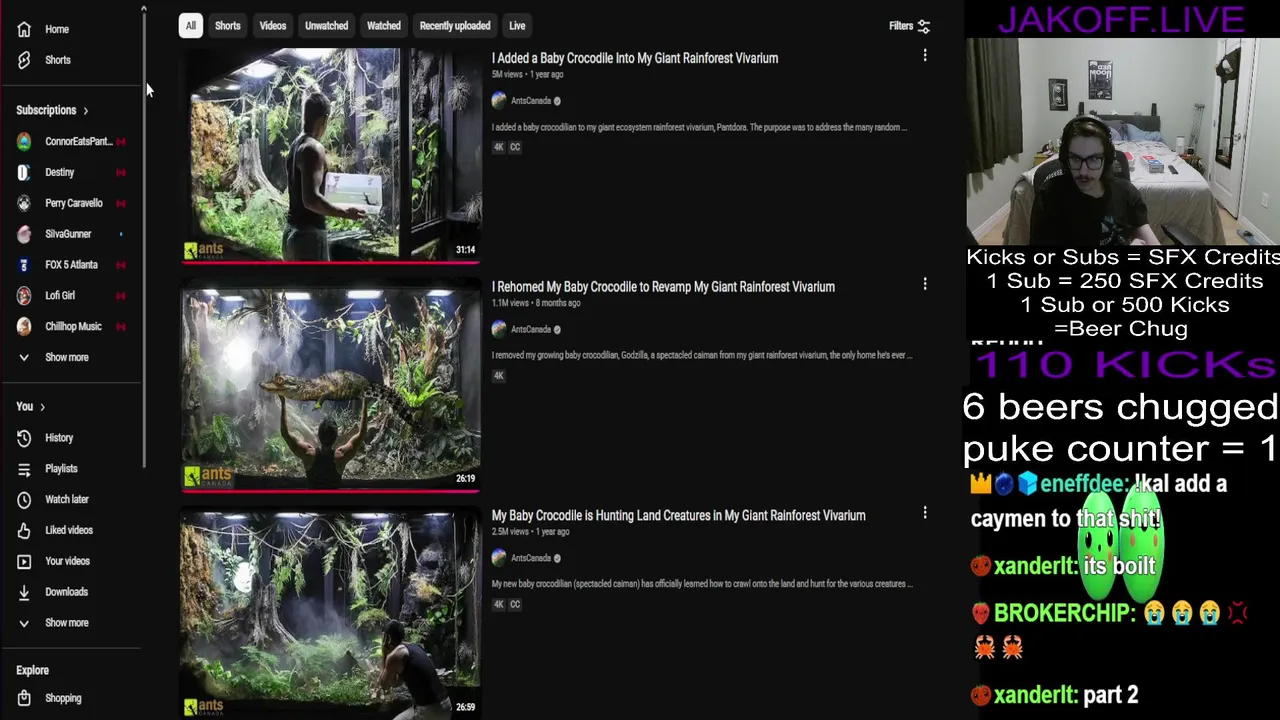Click the 'Watch later' sidebar label
Screen dimensions: 1280x720
[x=67, y=500]
